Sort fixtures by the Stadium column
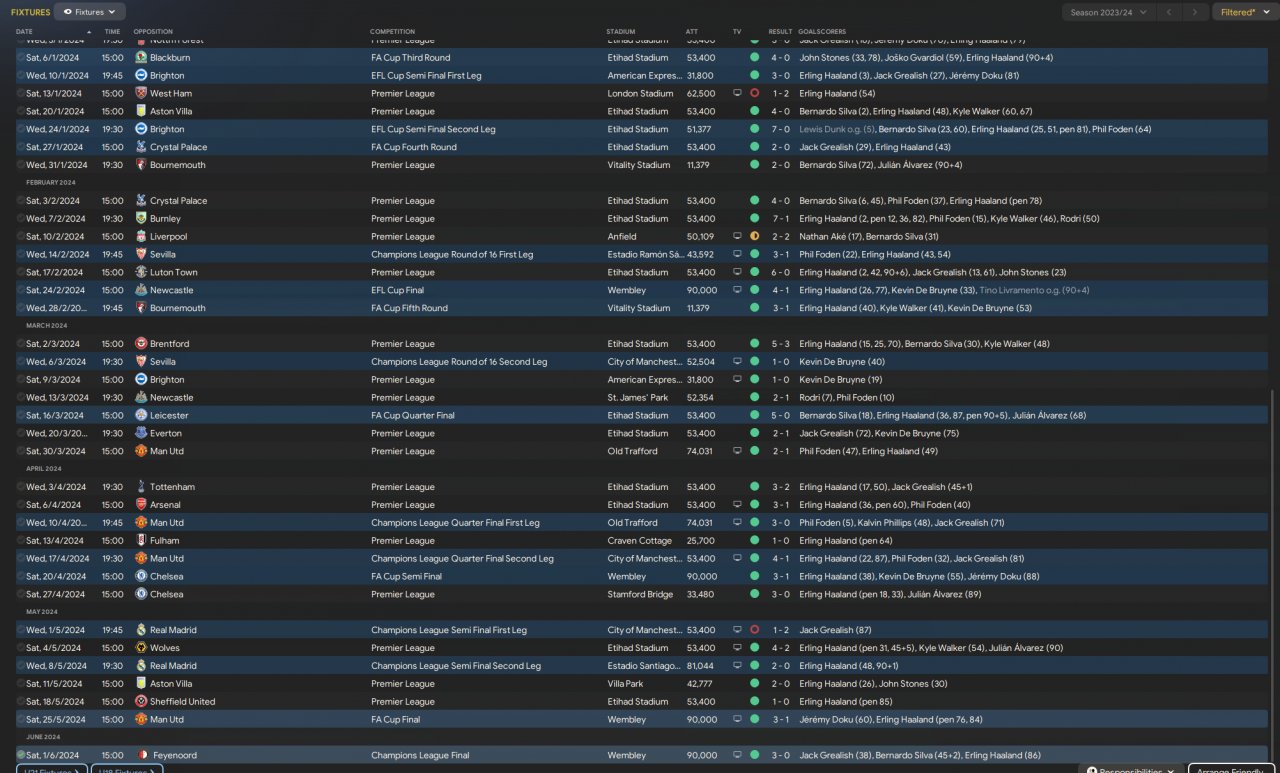The width and height of the screenshot is (1280, 773). pyautogui.click(x=620, y=32)
